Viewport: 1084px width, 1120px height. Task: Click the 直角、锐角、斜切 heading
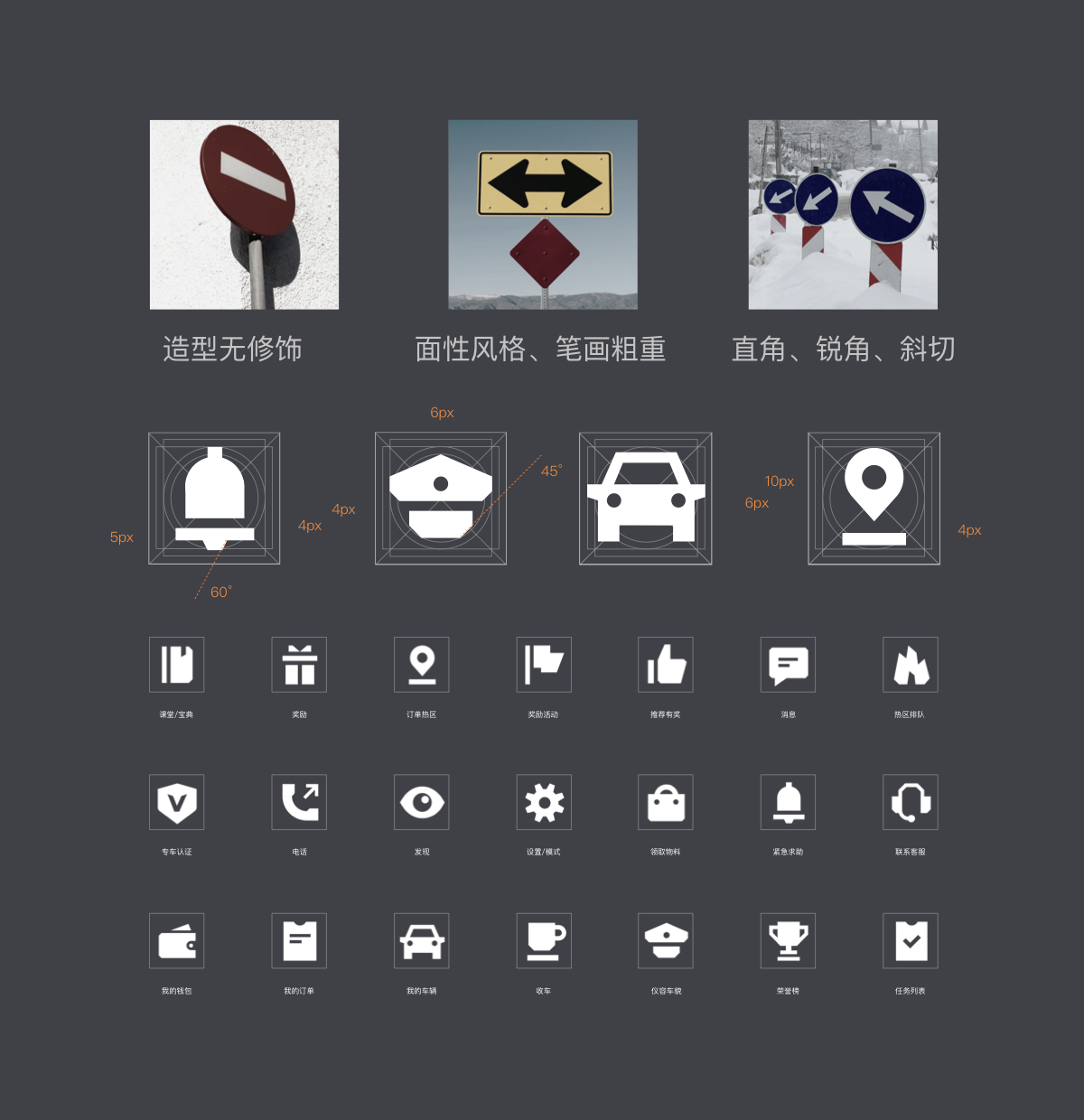[x=843, y=349]
